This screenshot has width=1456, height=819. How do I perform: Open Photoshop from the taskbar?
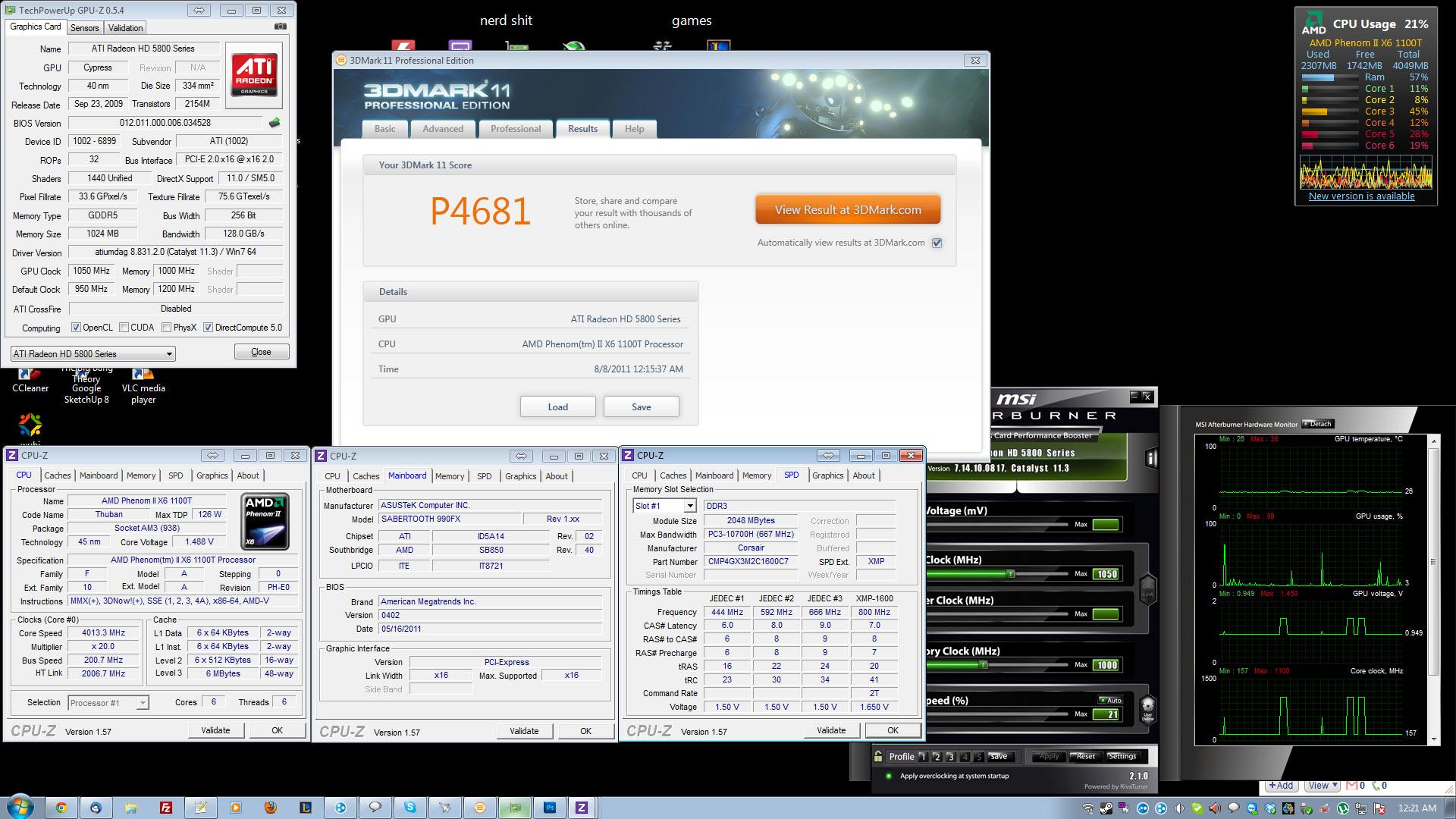tap(550, 808)
